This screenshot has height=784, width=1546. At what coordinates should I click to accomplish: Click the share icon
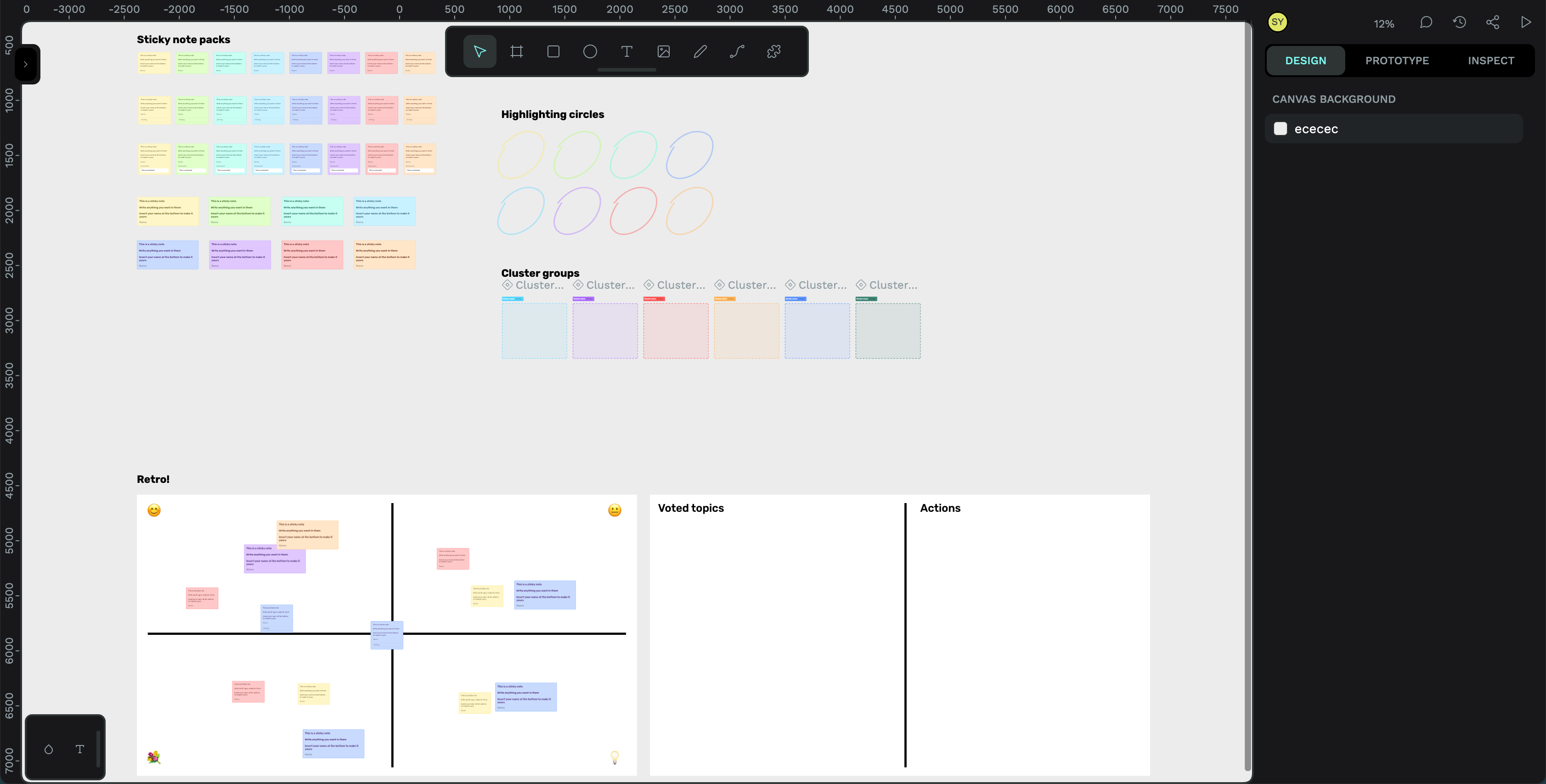point(1493,23)
